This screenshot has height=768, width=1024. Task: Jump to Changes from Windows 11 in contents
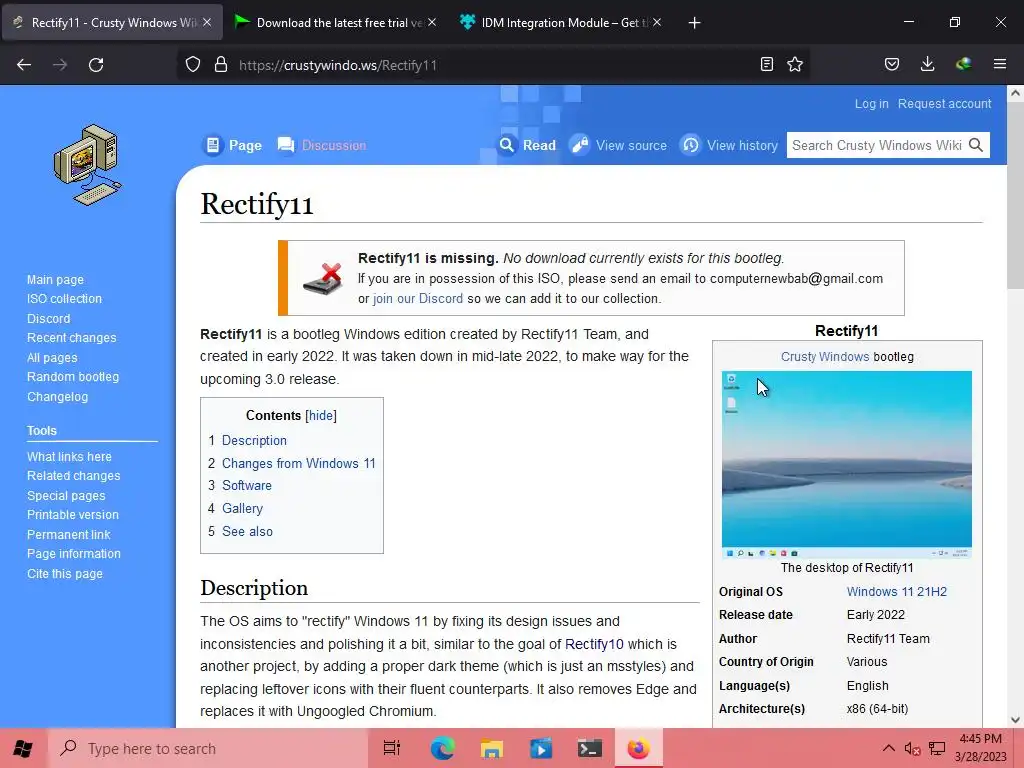[x=298, y=464]
